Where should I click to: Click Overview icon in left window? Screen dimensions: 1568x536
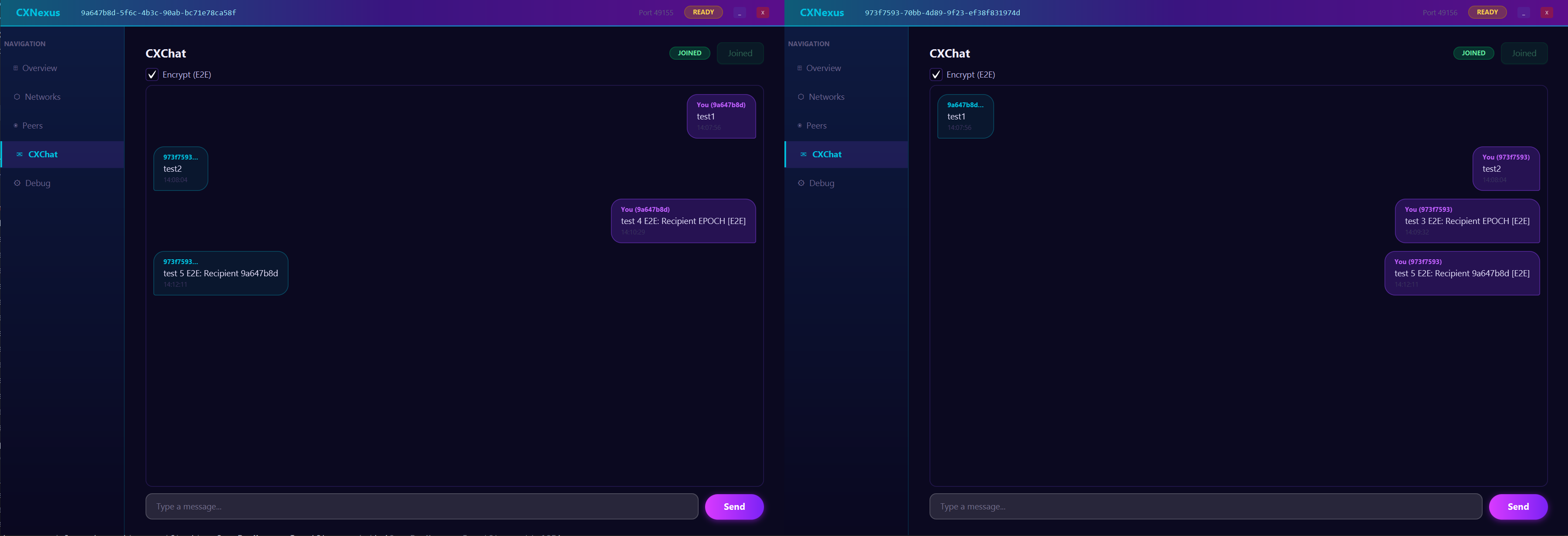coord(16,68)
